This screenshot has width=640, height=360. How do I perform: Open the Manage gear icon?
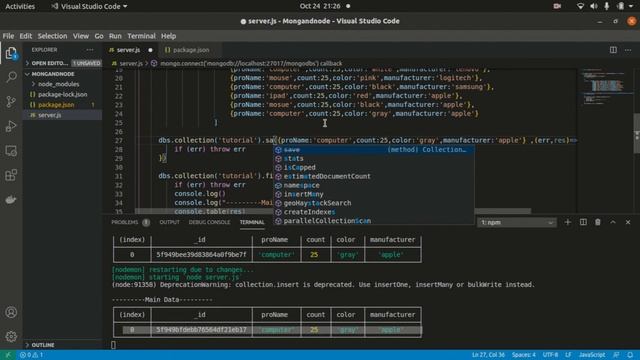click(11, 336)
